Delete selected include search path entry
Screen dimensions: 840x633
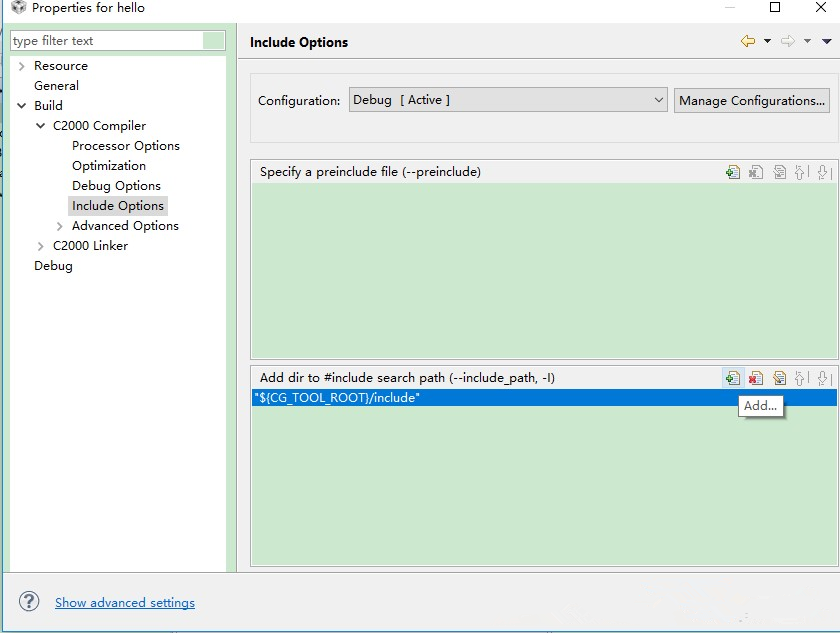tap(756, 378)
